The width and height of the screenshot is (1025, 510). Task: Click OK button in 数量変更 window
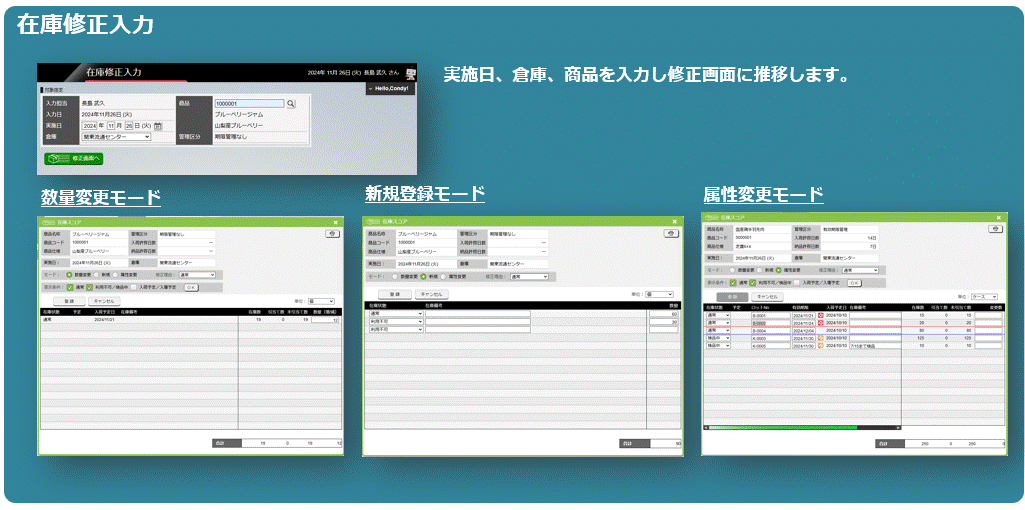(x=192, y=288)
